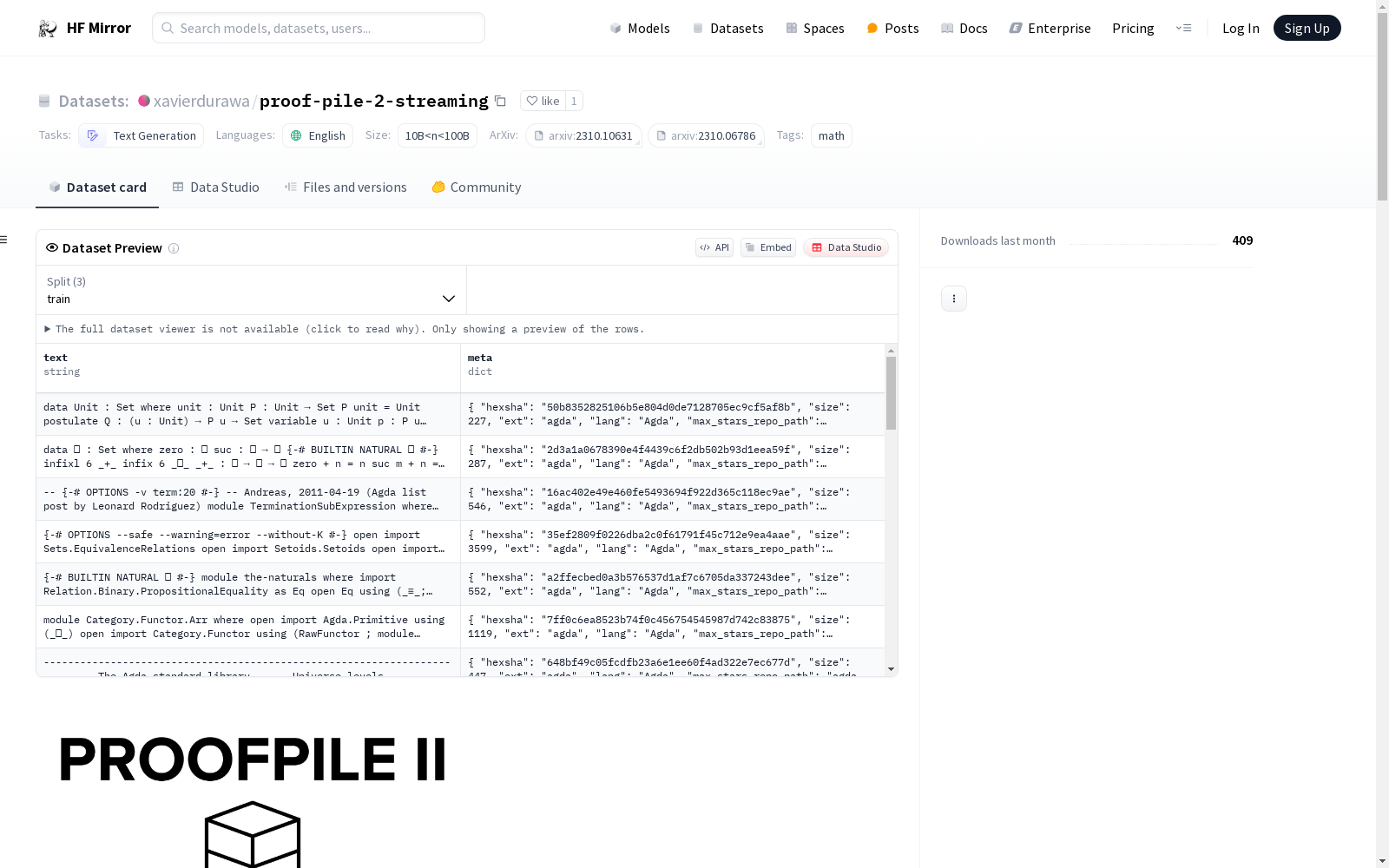Open Posts in the top navigation
The width and height of the screenshot is (1389, 868).
click(x=892, y=29)
